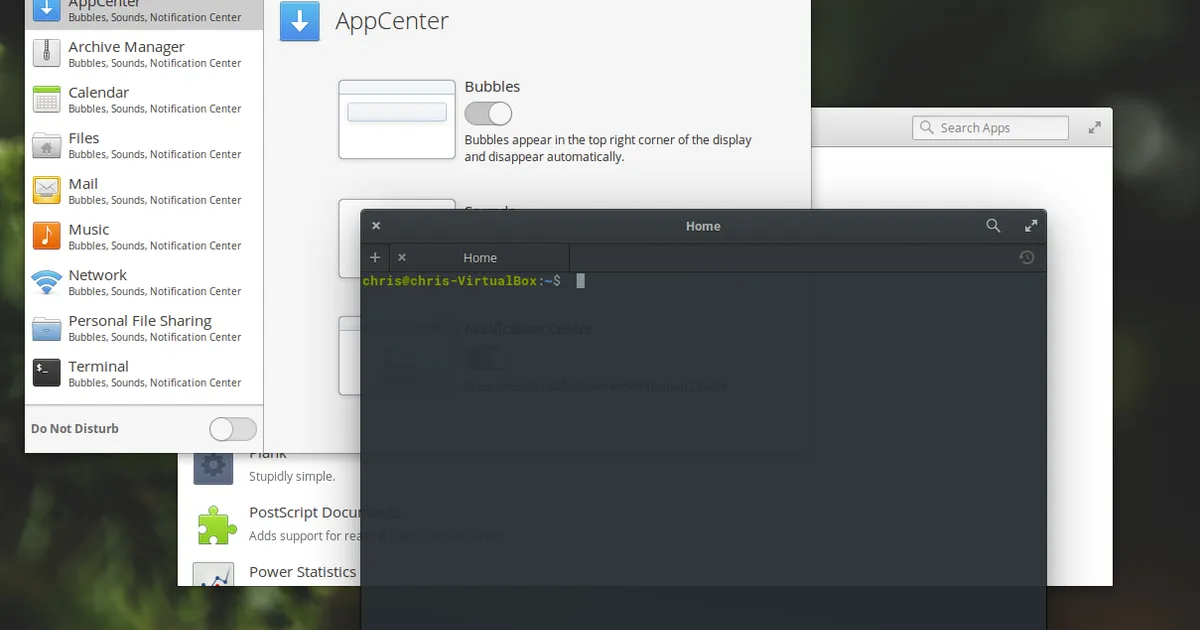Select the Music app entry

(144, 236)
